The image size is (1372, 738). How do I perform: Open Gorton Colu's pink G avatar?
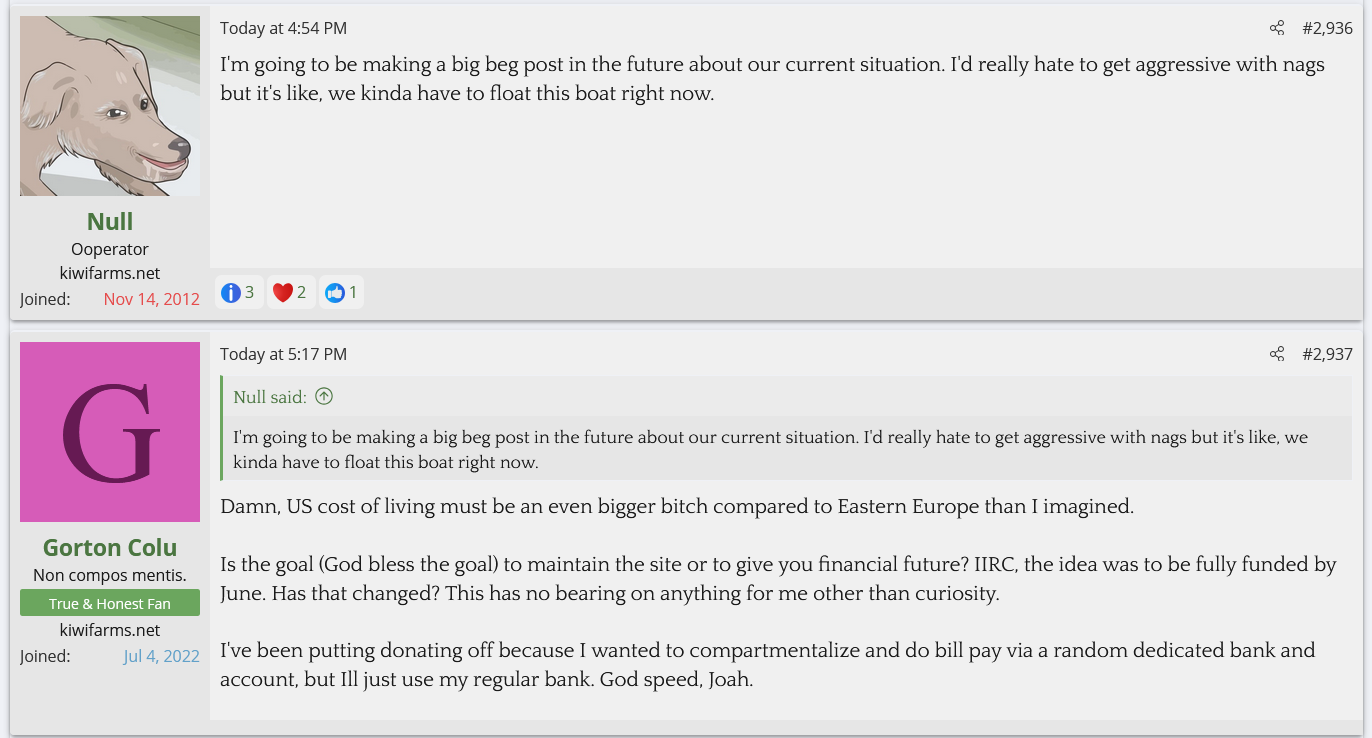pyautogui.click(x=110, y=432)
